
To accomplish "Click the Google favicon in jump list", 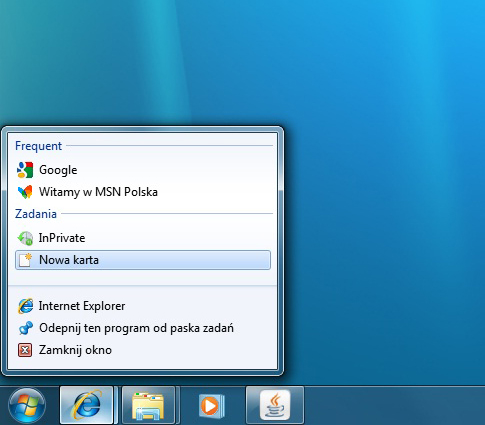I will tap(25, 170).
